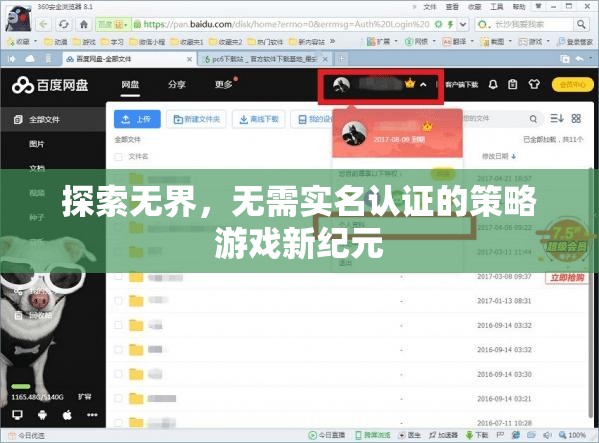599x443 pixels.
Task: Open the notification bell in Baidu Netdisk header
Action: [x=493, y=84]
